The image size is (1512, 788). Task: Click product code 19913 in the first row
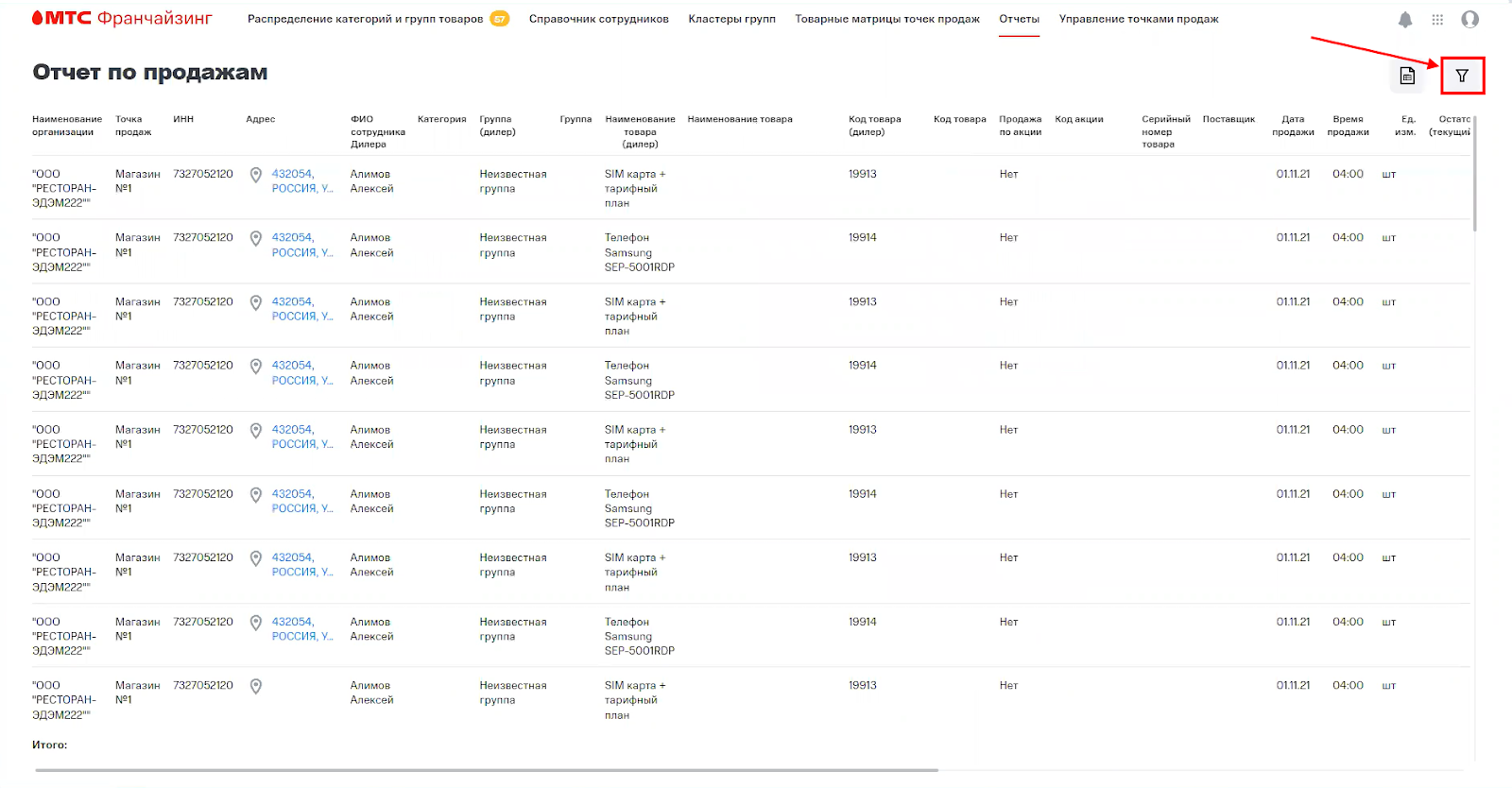pos(863,174)
